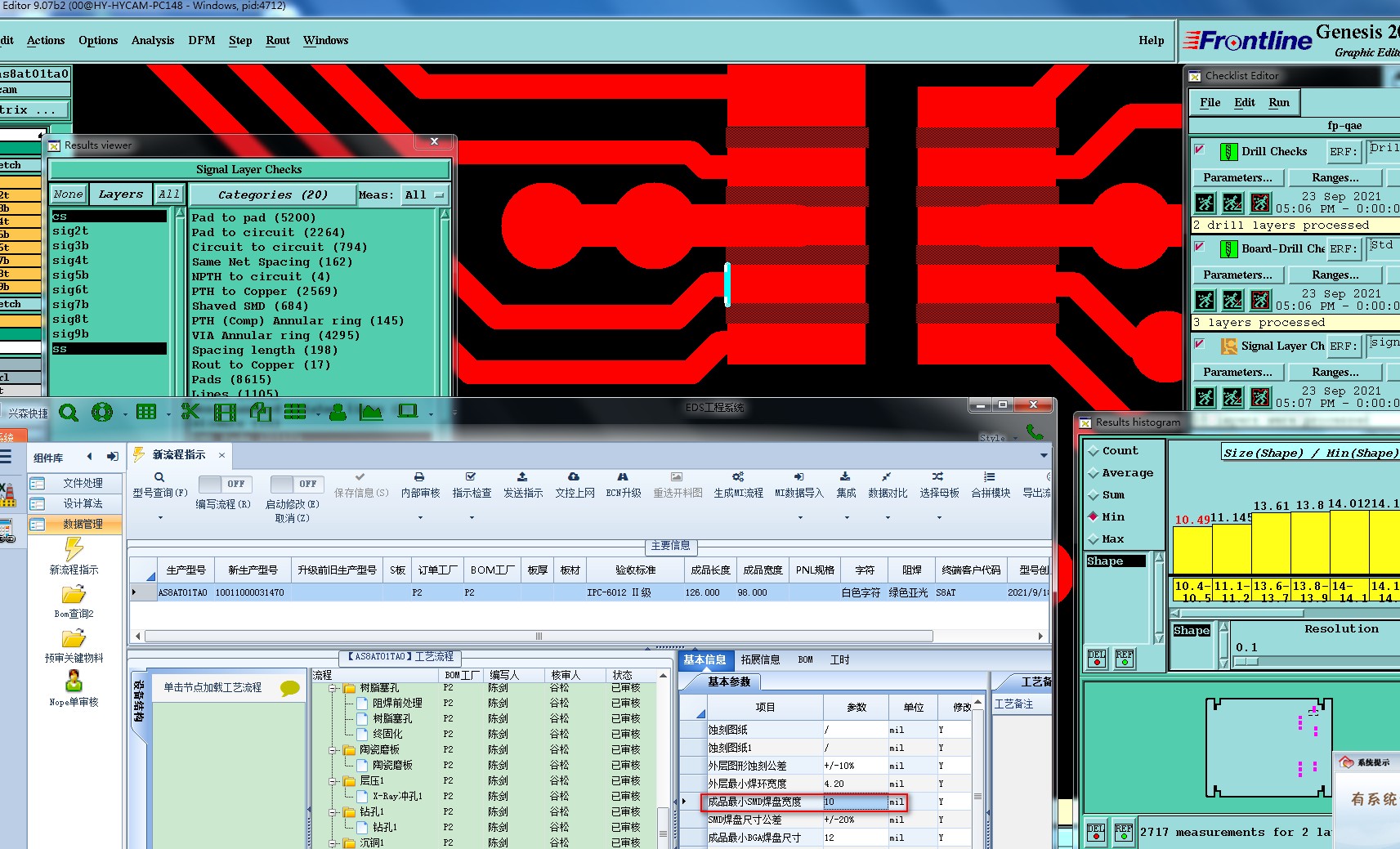The image size is (1400, 849).
Task: Click the 新流程指示 lightning icon in sidebar
Action: click(74, 549)
